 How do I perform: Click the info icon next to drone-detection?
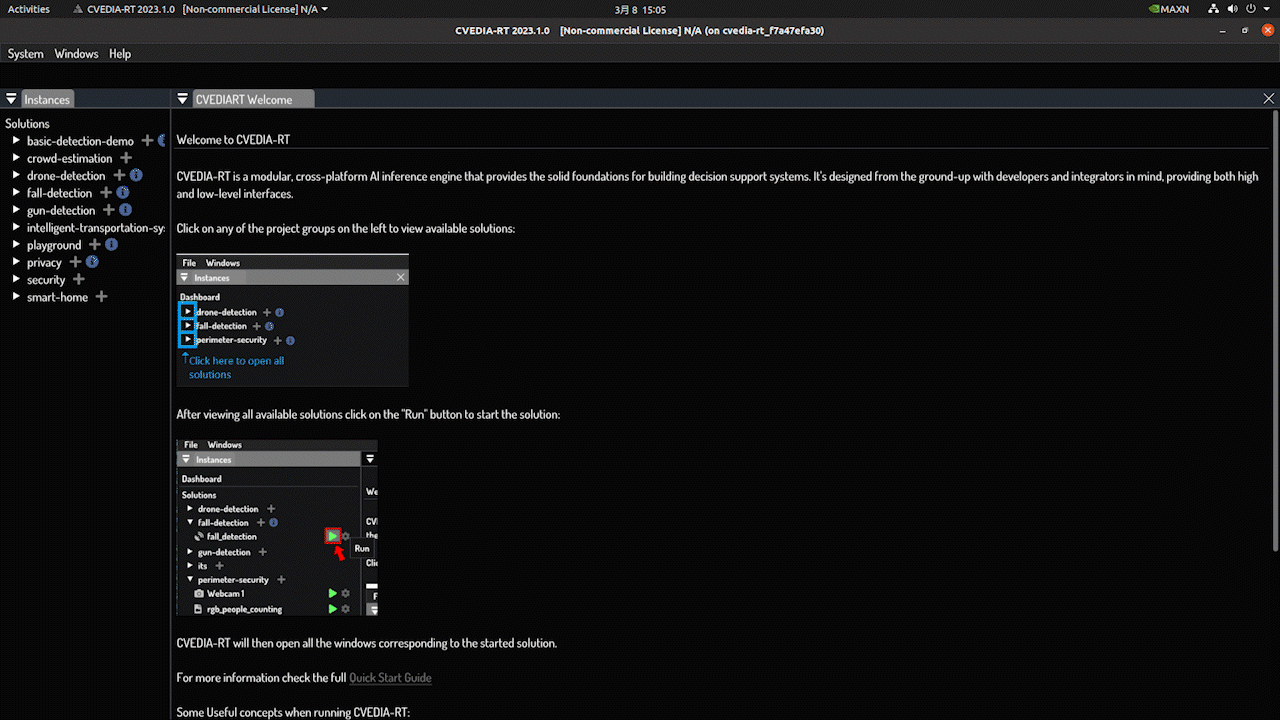click(x=136, y=175)
